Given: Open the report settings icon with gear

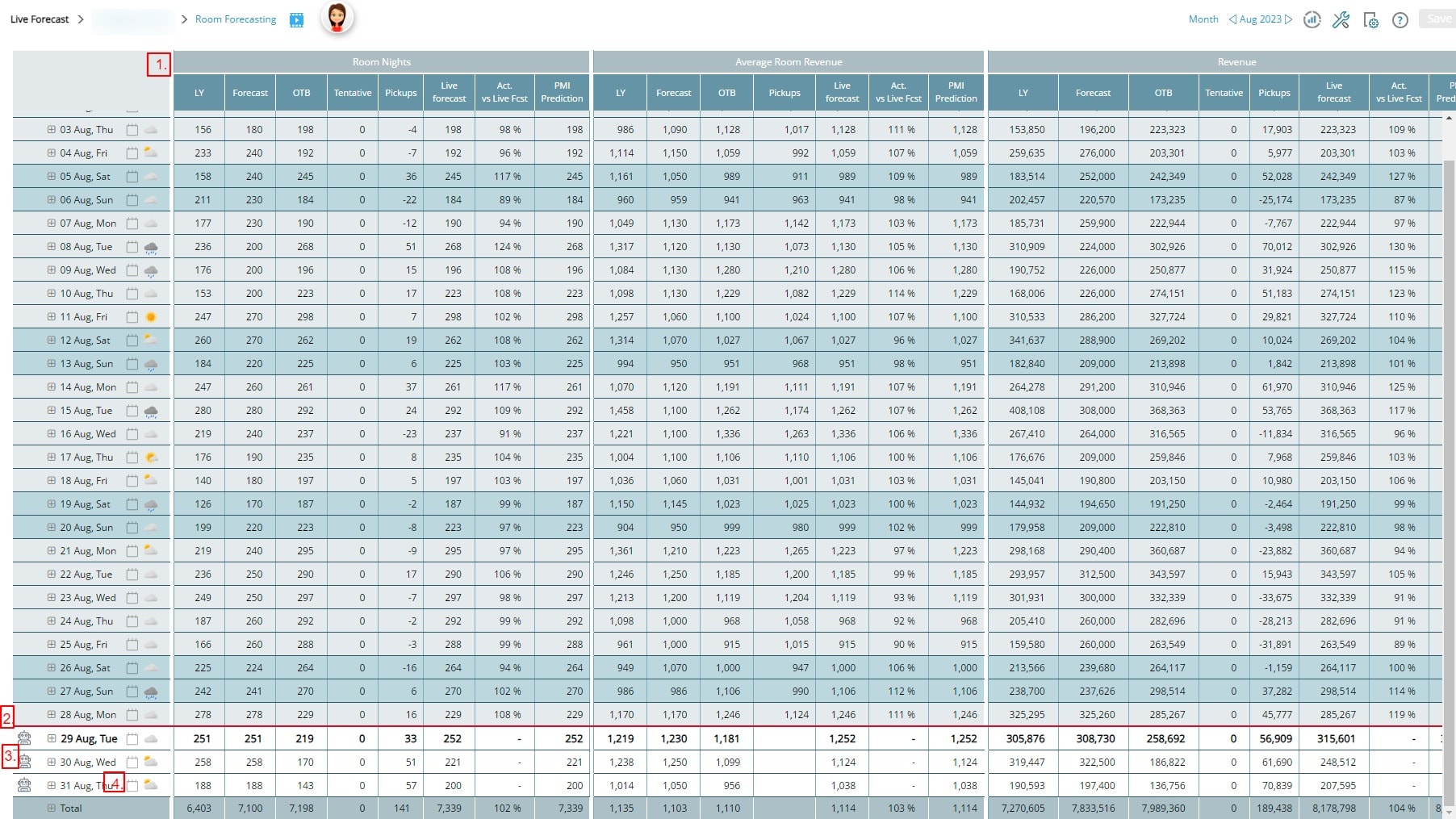Looking at the screenshot, I should point(1370,21).
